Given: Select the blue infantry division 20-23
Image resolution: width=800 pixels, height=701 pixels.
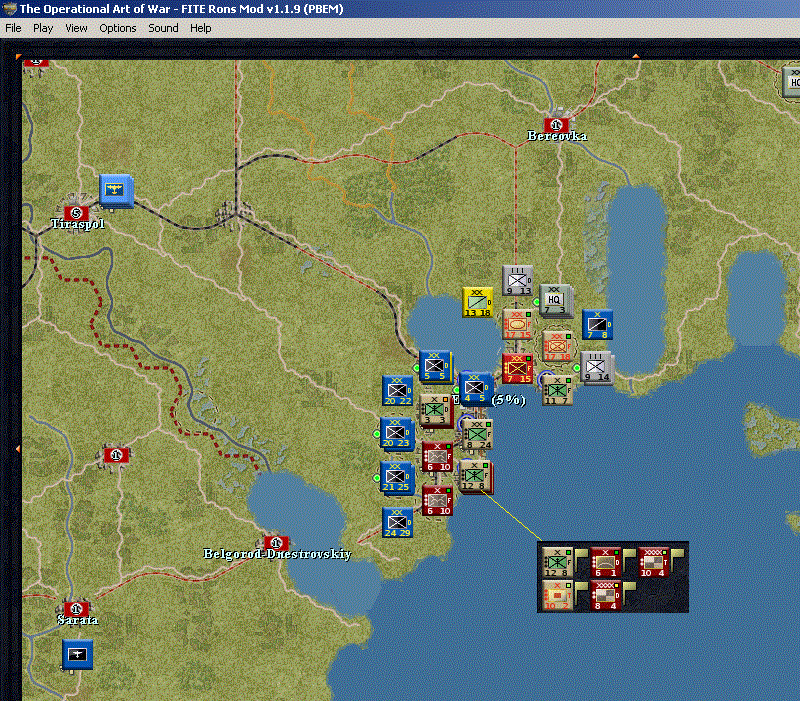Looking at the screenshot, I should 396,433.
